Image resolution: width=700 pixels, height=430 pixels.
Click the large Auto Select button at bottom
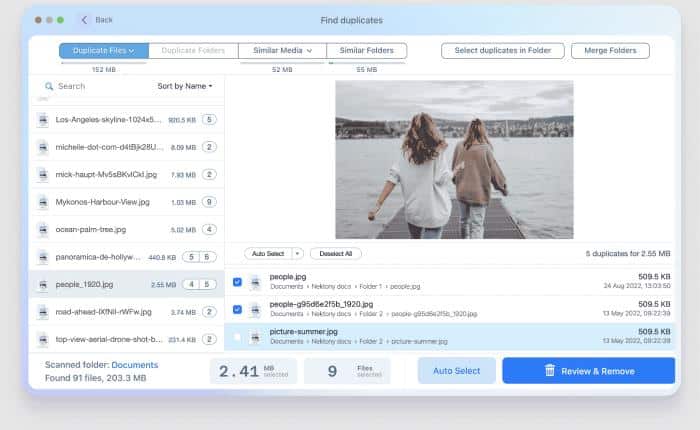(457, 371)
